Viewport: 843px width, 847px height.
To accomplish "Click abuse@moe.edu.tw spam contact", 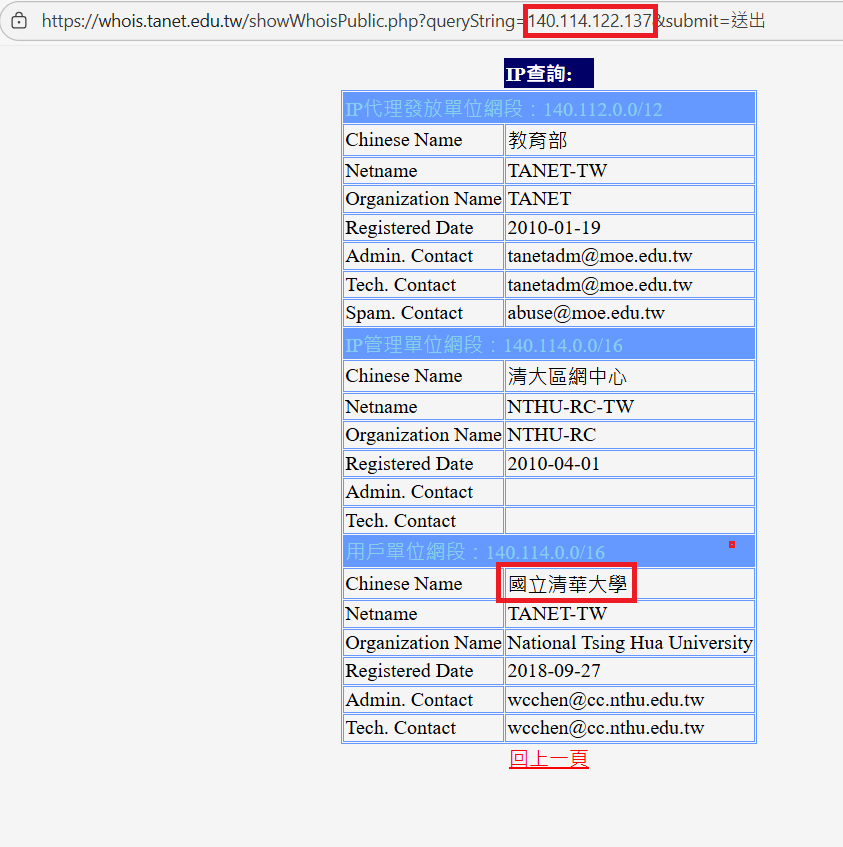I will pos(630,313).
